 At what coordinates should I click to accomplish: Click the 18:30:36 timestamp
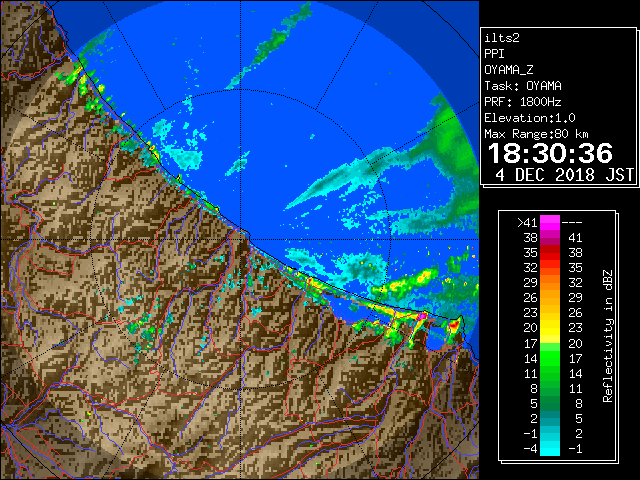click(550, 153)
